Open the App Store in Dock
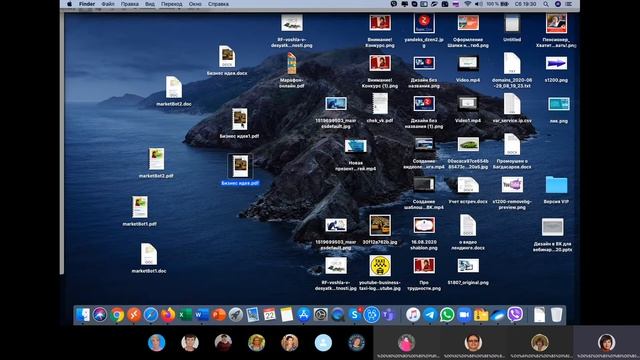Image resolution: width=640 pixels, height=360 pixels. (303, 315)
